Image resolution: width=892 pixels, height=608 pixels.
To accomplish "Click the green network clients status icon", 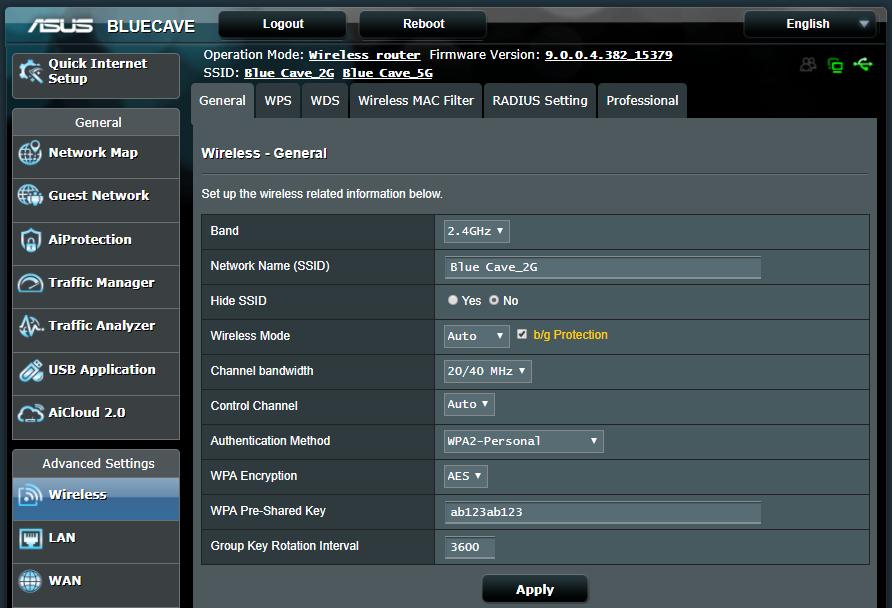I will point(835,65).
